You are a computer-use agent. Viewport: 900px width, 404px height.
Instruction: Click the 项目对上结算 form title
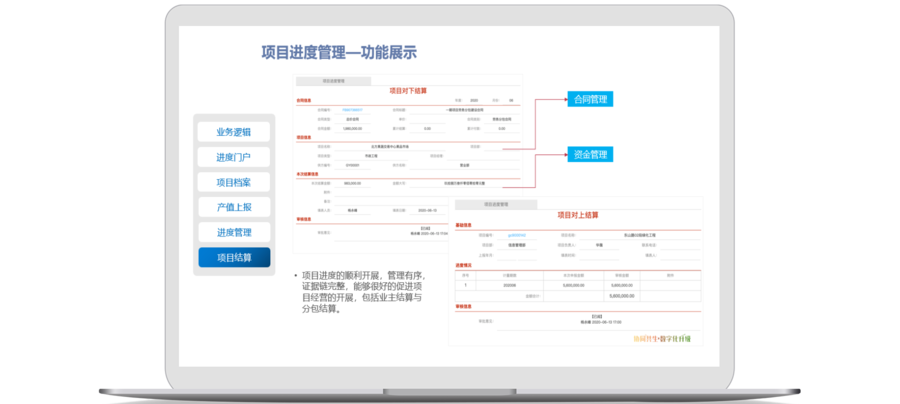pos(576,215)
